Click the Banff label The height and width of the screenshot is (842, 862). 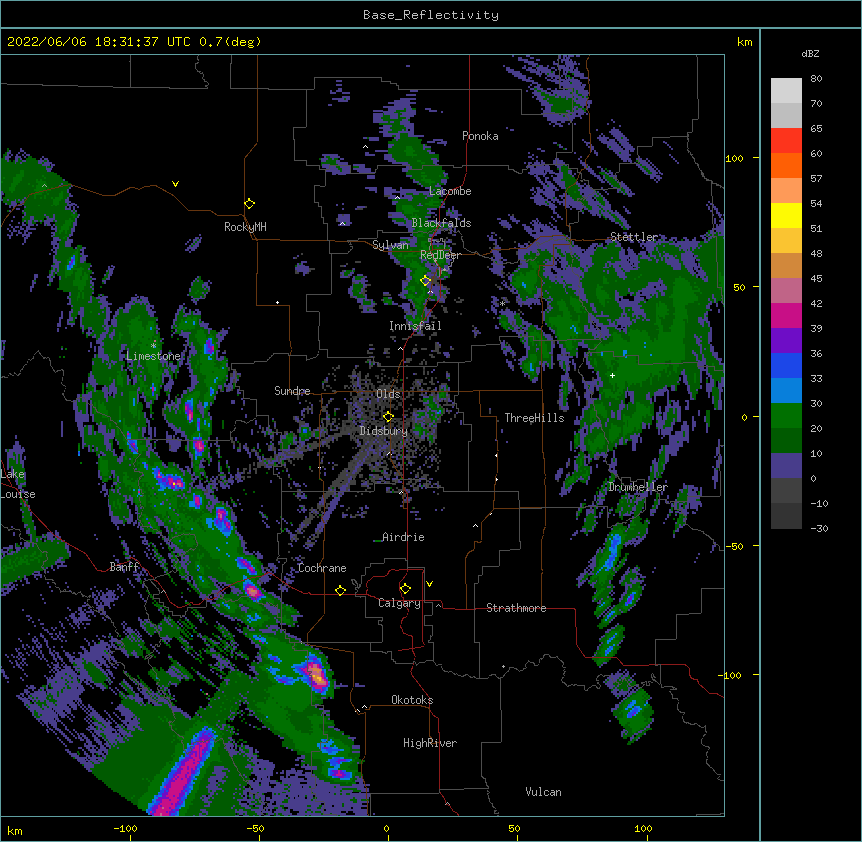point(124,567)
